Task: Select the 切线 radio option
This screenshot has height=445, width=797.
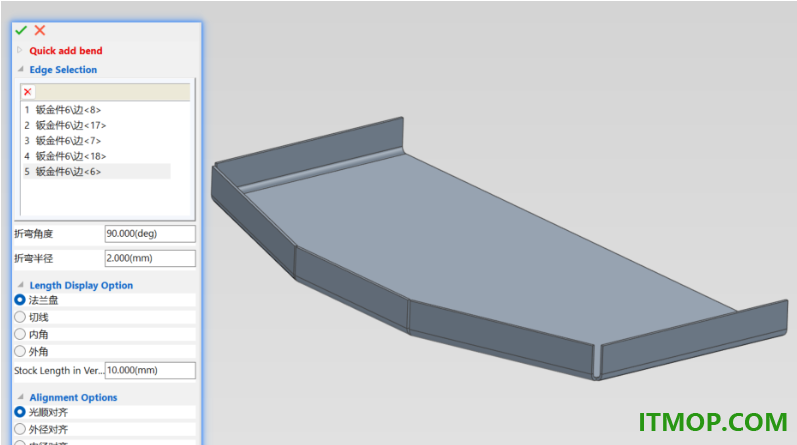Action: pos(20,317)
